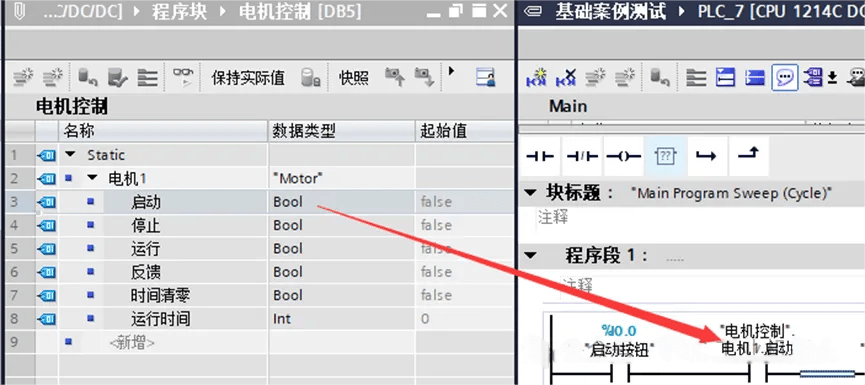
Task: Insert normally open contact instruction
Action: pyautogui.click(x=540, y=157)
